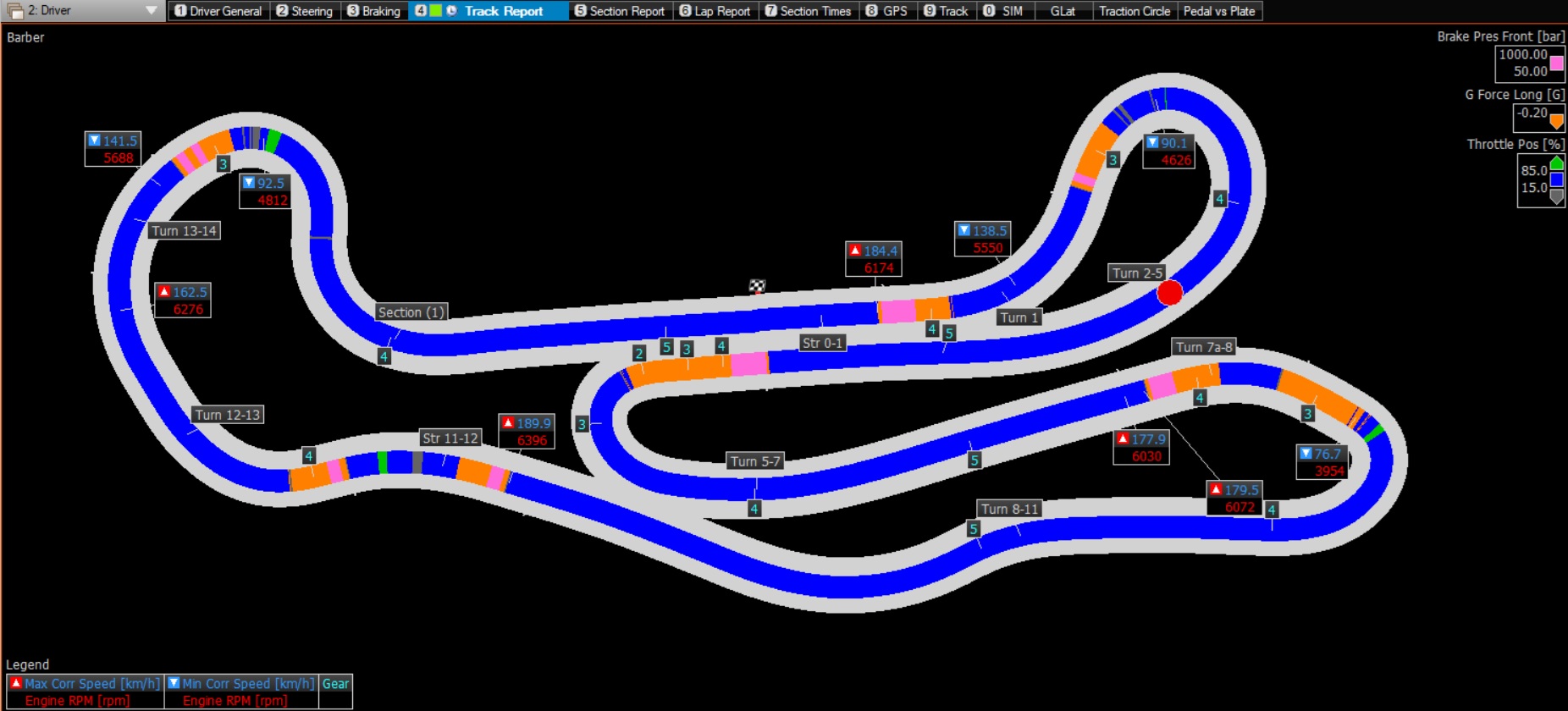1568x711 pixels.
Task: Click the red position cursor dot on track
Action: tap(1169, 293)
